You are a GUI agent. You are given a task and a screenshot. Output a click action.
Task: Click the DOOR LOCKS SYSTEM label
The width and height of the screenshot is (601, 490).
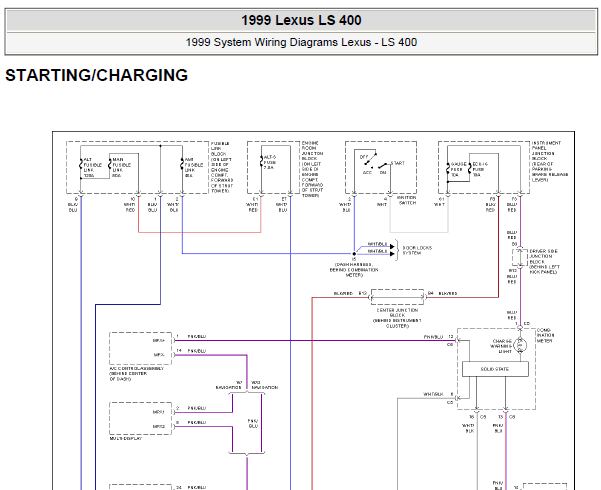(x=417, y=250)
